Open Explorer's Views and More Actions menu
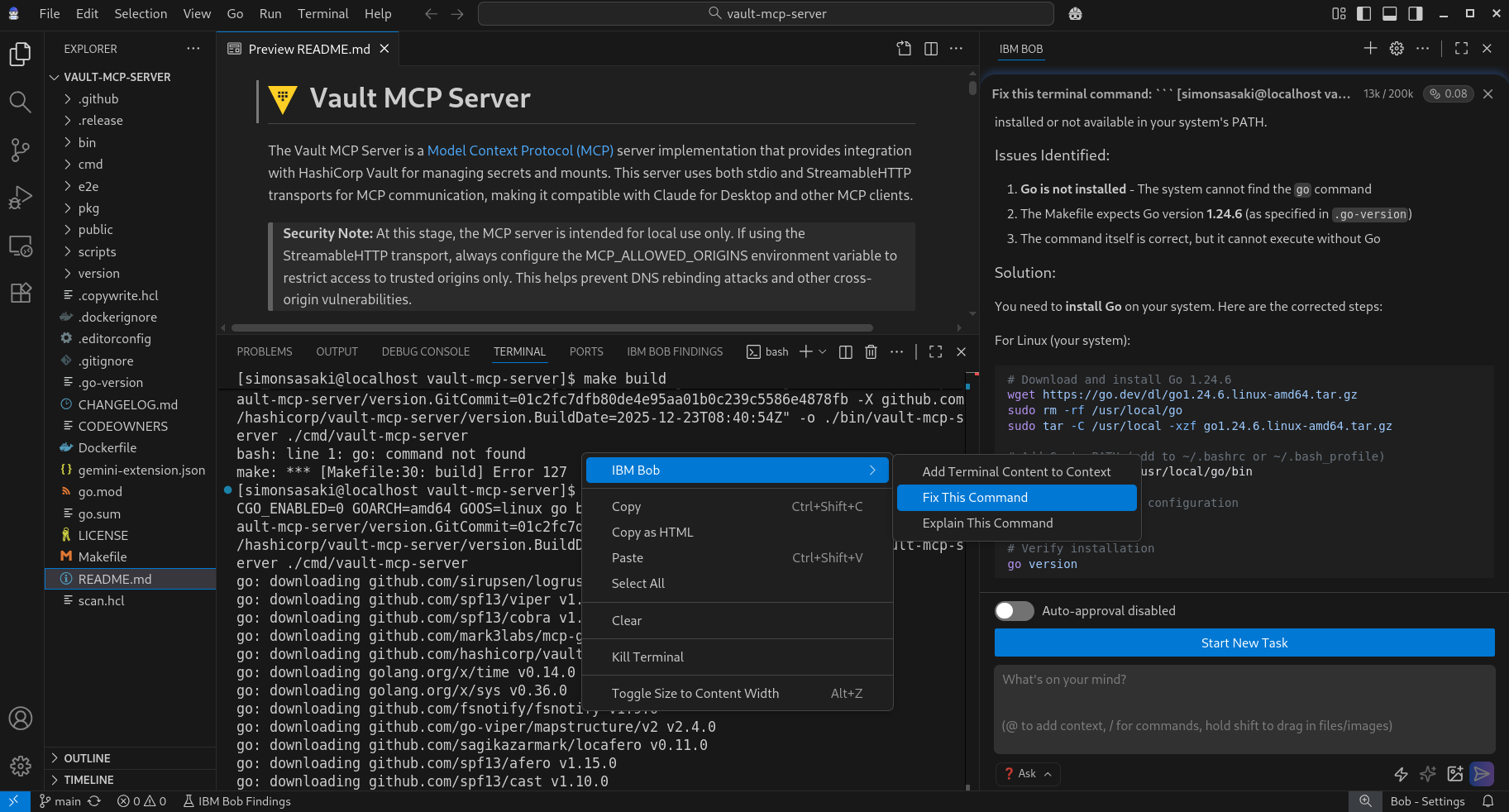Screen dimensions: 1509x812 [193, 49]
